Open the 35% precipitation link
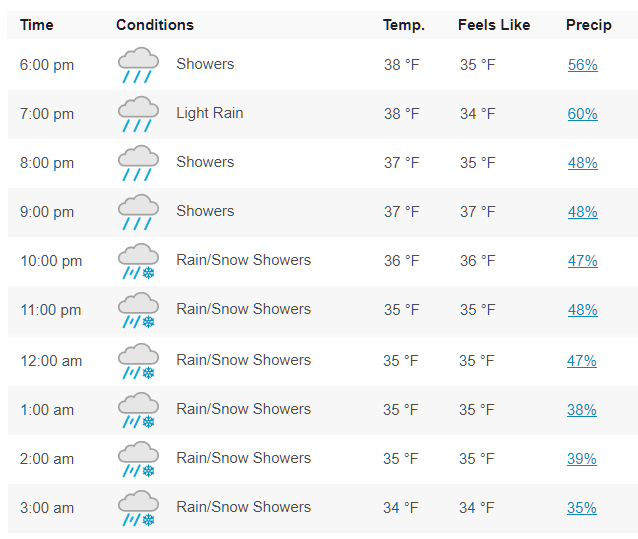Screen dimensions: 638x539 coord(582,508)
